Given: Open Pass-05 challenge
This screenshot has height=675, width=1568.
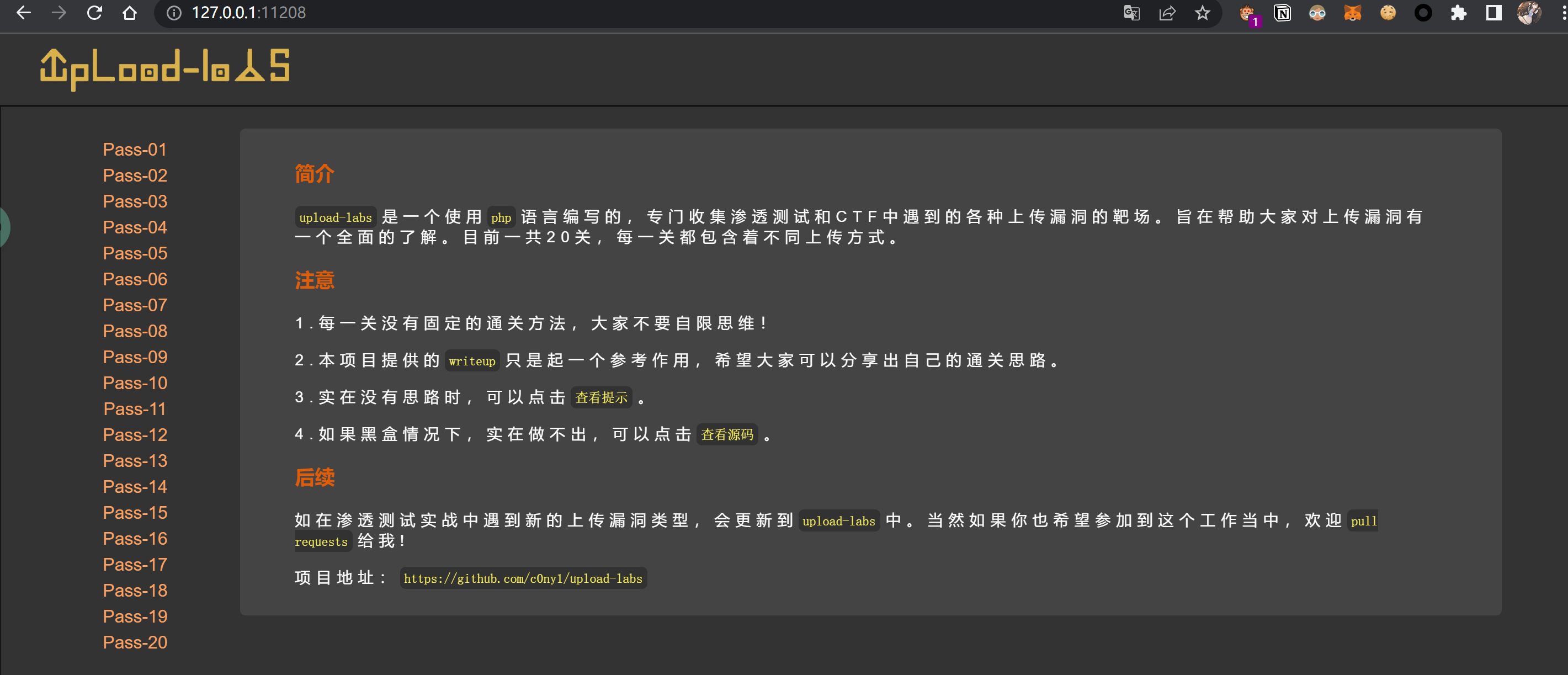Looking at the screenshot, I should (135, 253).
